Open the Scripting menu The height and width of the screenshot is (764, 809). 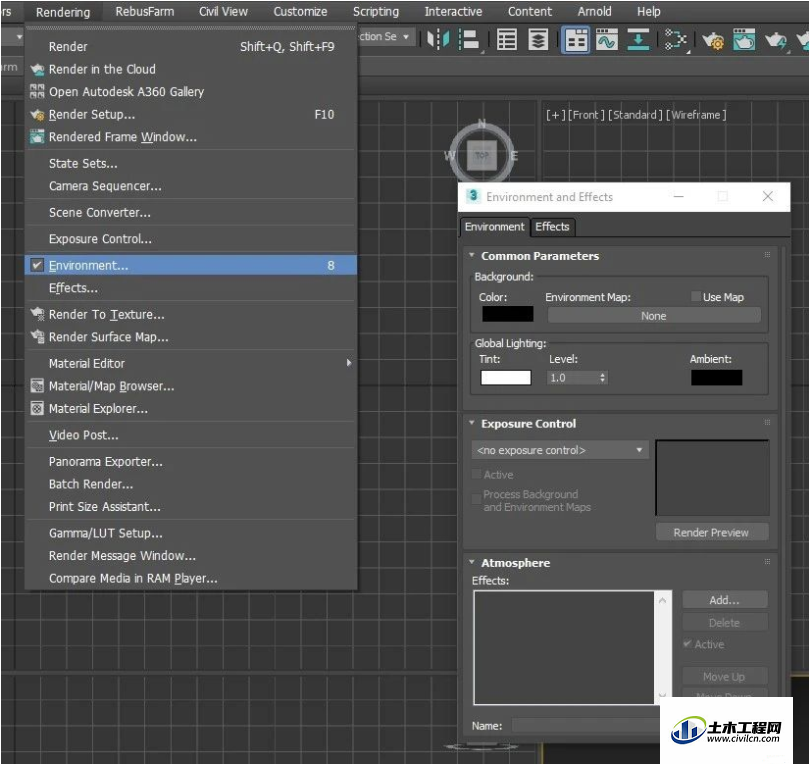tap(376, 11)
